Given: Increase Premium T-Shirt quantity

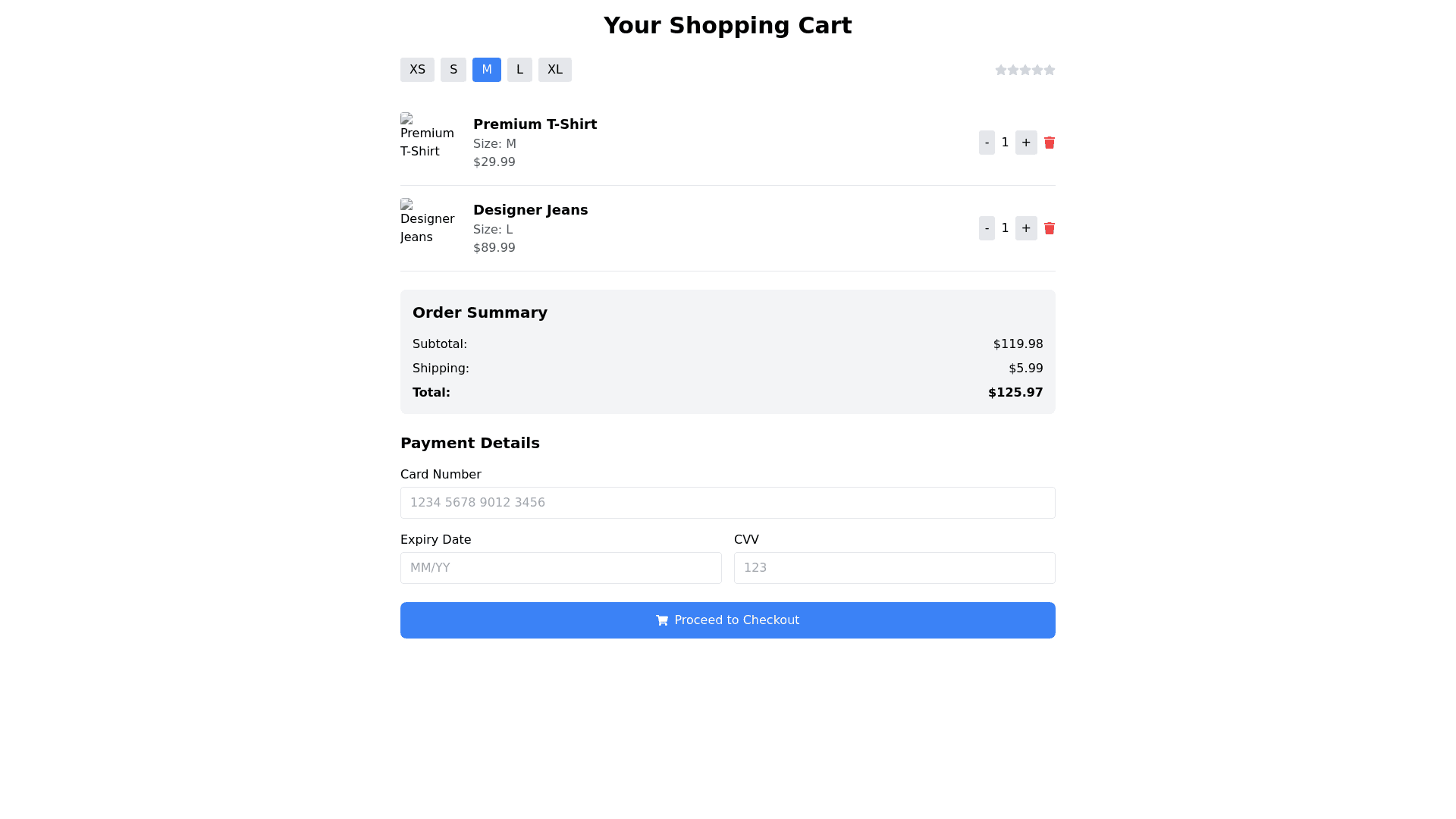Looking at the screenshot, I should (1026, 143).
